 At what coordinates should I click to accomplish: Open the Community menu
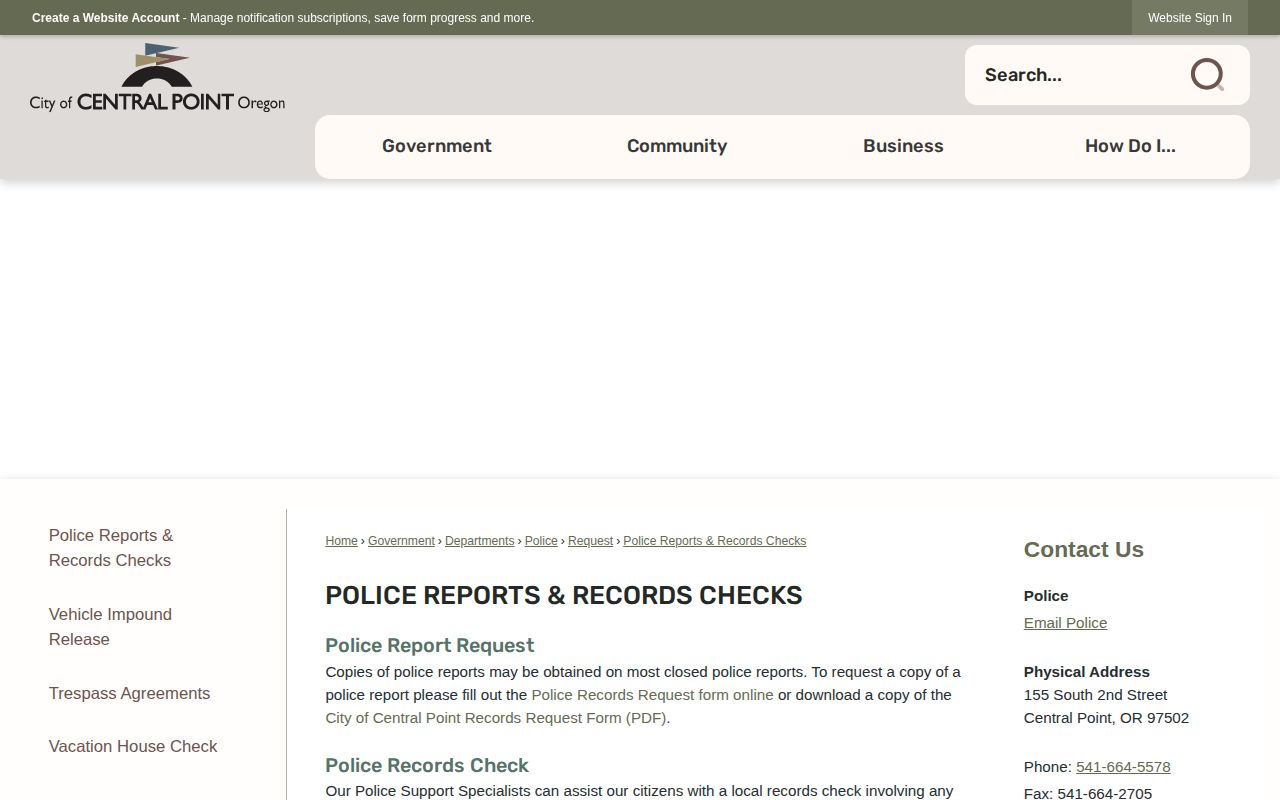point(677,146)
